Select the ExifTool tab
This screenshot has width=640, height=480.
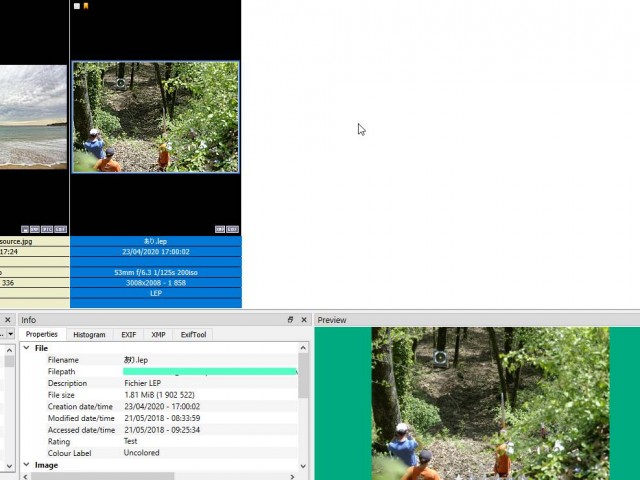point(193,334)
